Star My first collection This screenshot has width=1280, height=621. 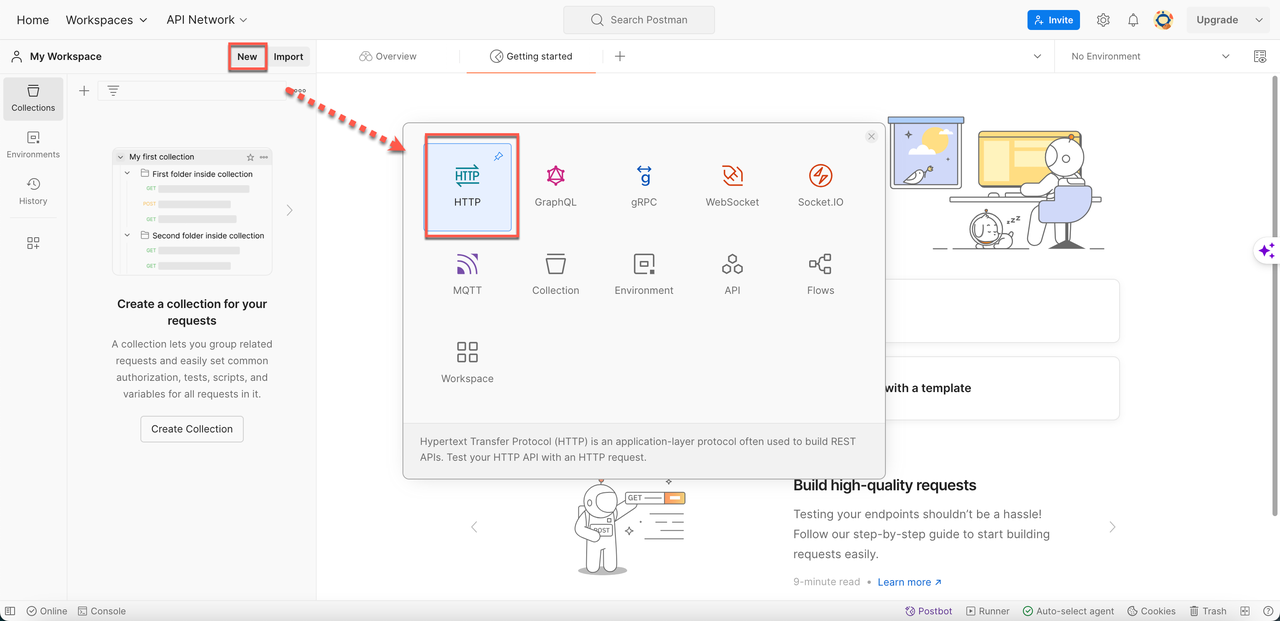pyautogui.click(x=250, y=157)
